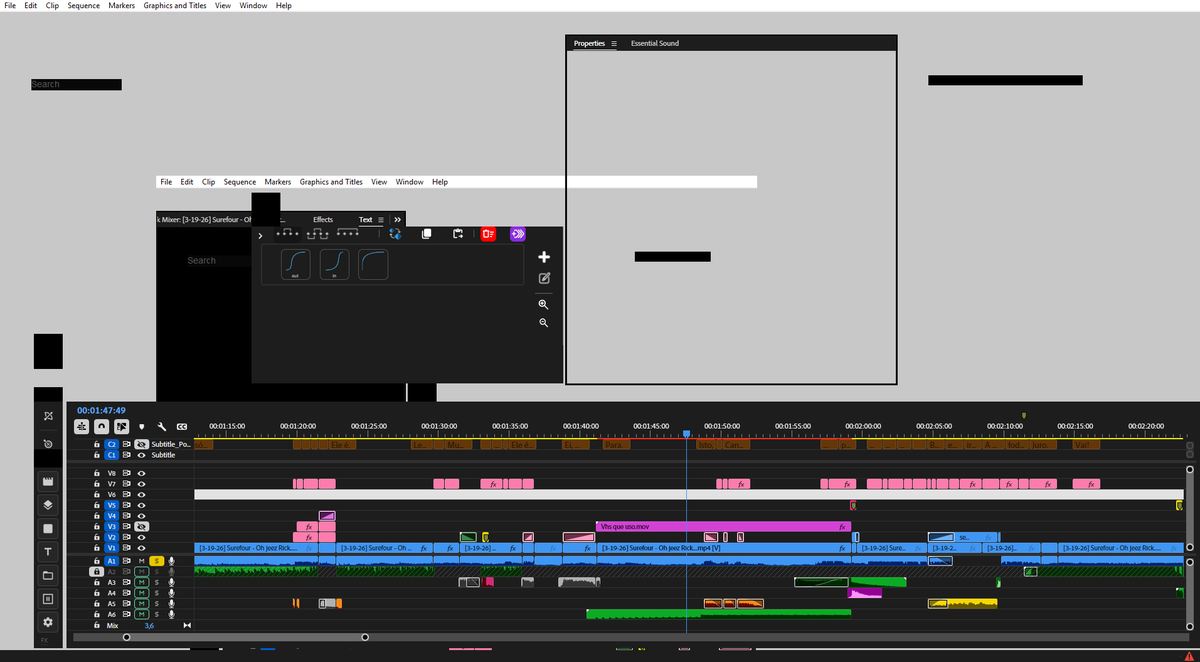Toggle linked selection in timeline
Image resolution: width=1200 pixels, height=662 pixels.
pyautogui.click(x=121, y=426)
